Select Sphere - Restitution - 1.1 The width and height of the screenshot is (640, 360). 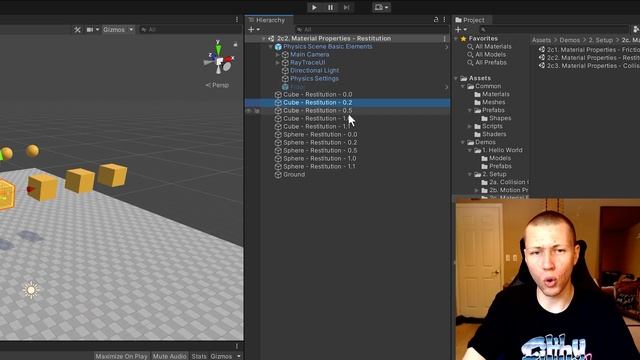(x=319, y=167)
